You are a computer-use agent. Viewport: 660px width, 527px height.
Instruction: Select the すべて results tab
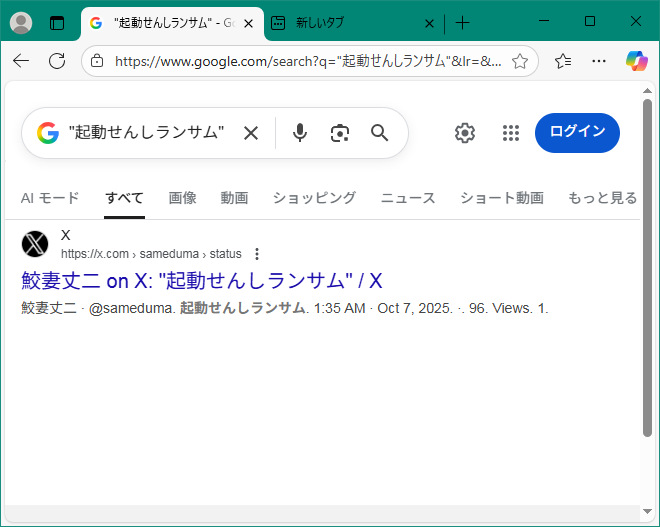click(x=124, y=198)
